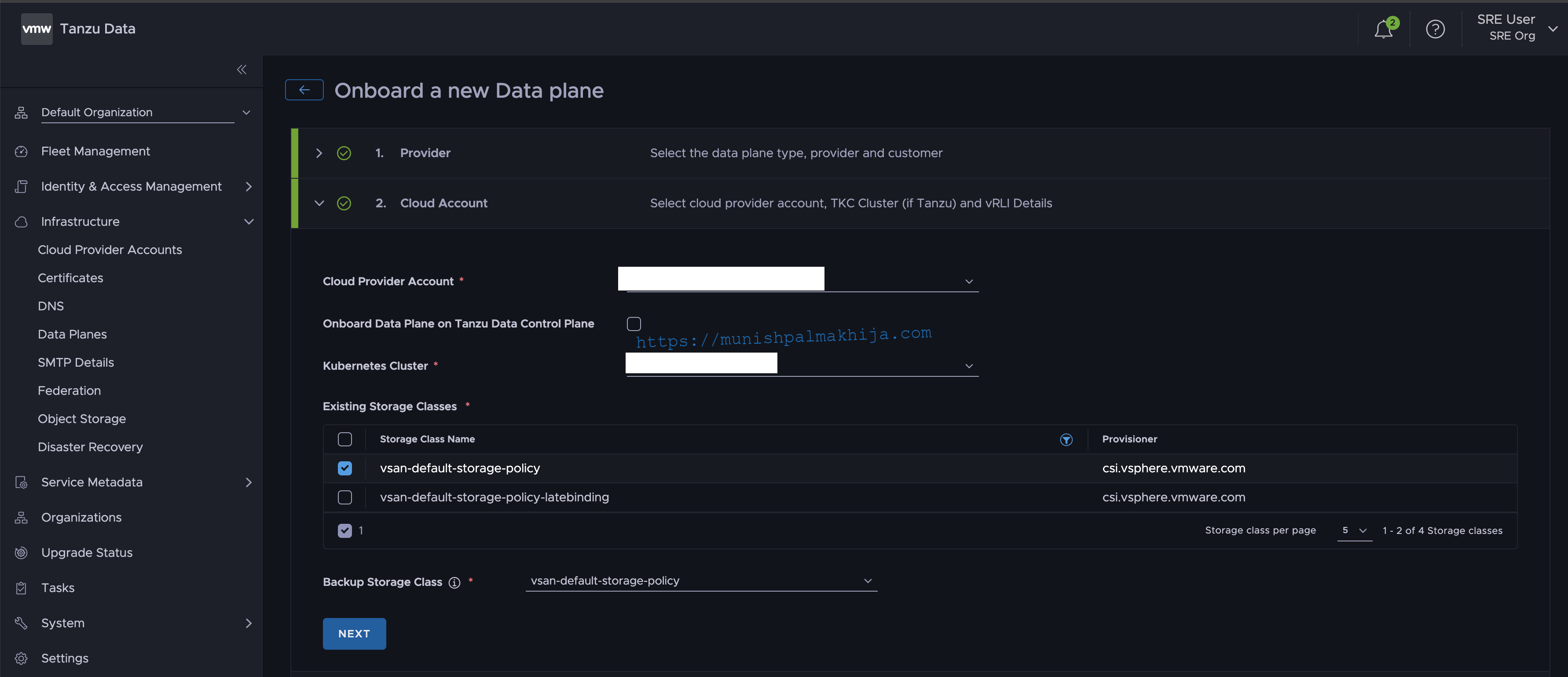Collapse the sidebar with double-chevron icon
The height and width of the screenshot is (677, 1568).
242,70
